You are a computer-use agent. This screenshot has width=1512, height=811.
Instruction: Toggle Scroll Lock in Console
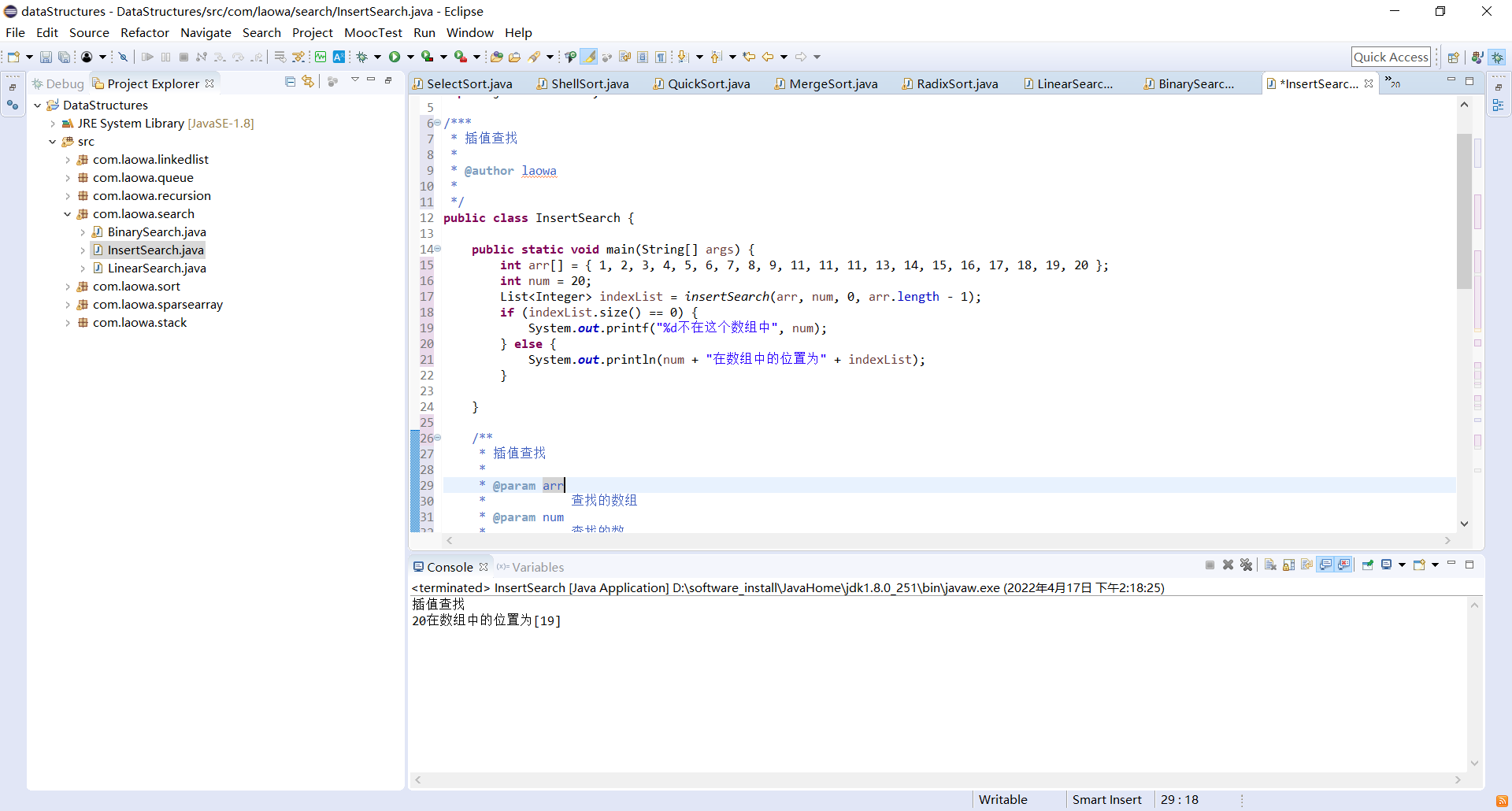tap(1288, 565)
